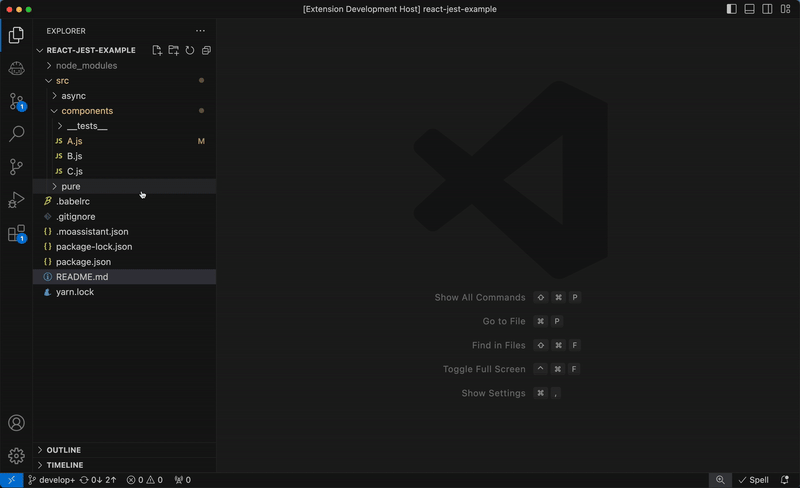Open package.json
The height and width of the screenshot is (488, 800).
tap(124, 262)
